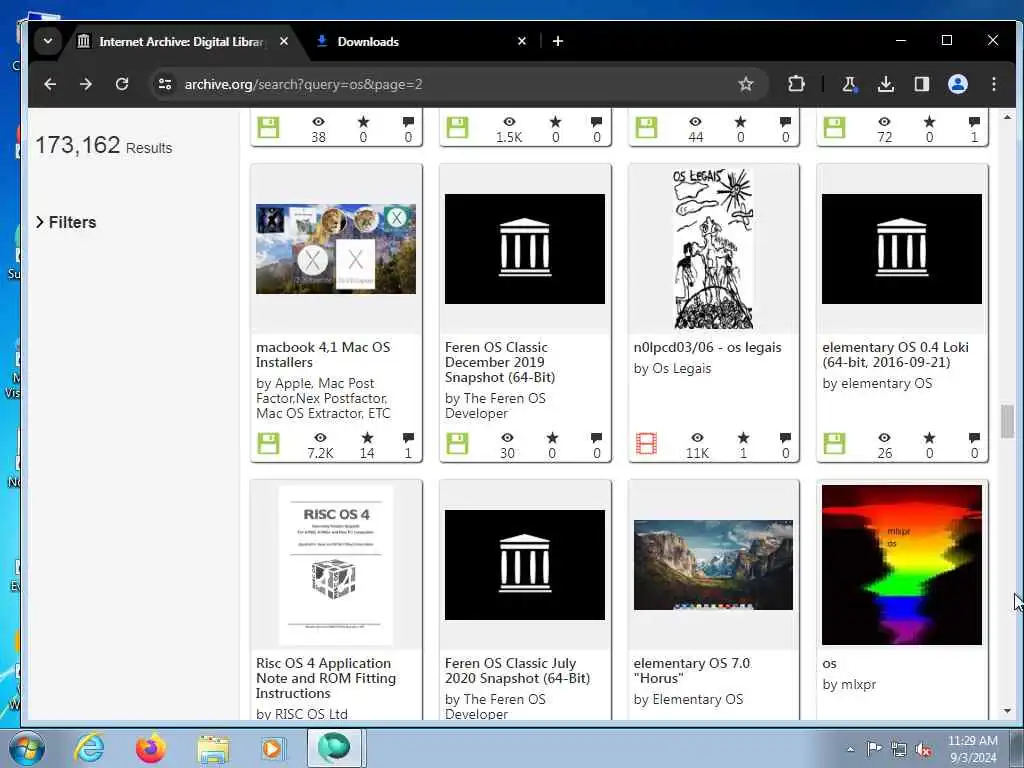Viewport: 1024px width, 768px height.
Task: Open the Windows Start menu
Action: (x=26, y=748)
